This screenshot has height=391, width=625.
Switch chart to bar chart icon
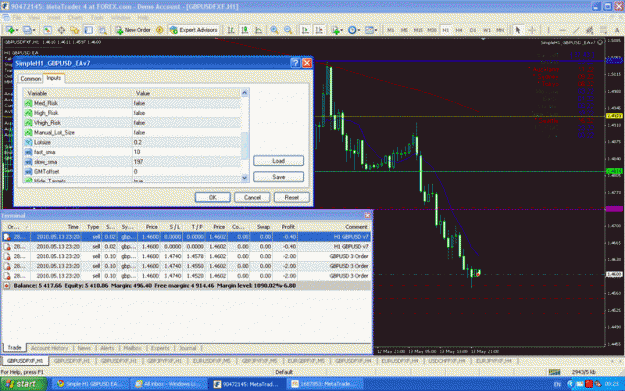coord(231,30)
